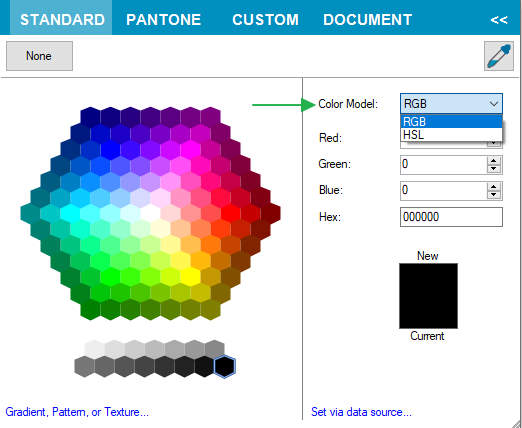Select the white center hexagon swatch

[150, 213]
